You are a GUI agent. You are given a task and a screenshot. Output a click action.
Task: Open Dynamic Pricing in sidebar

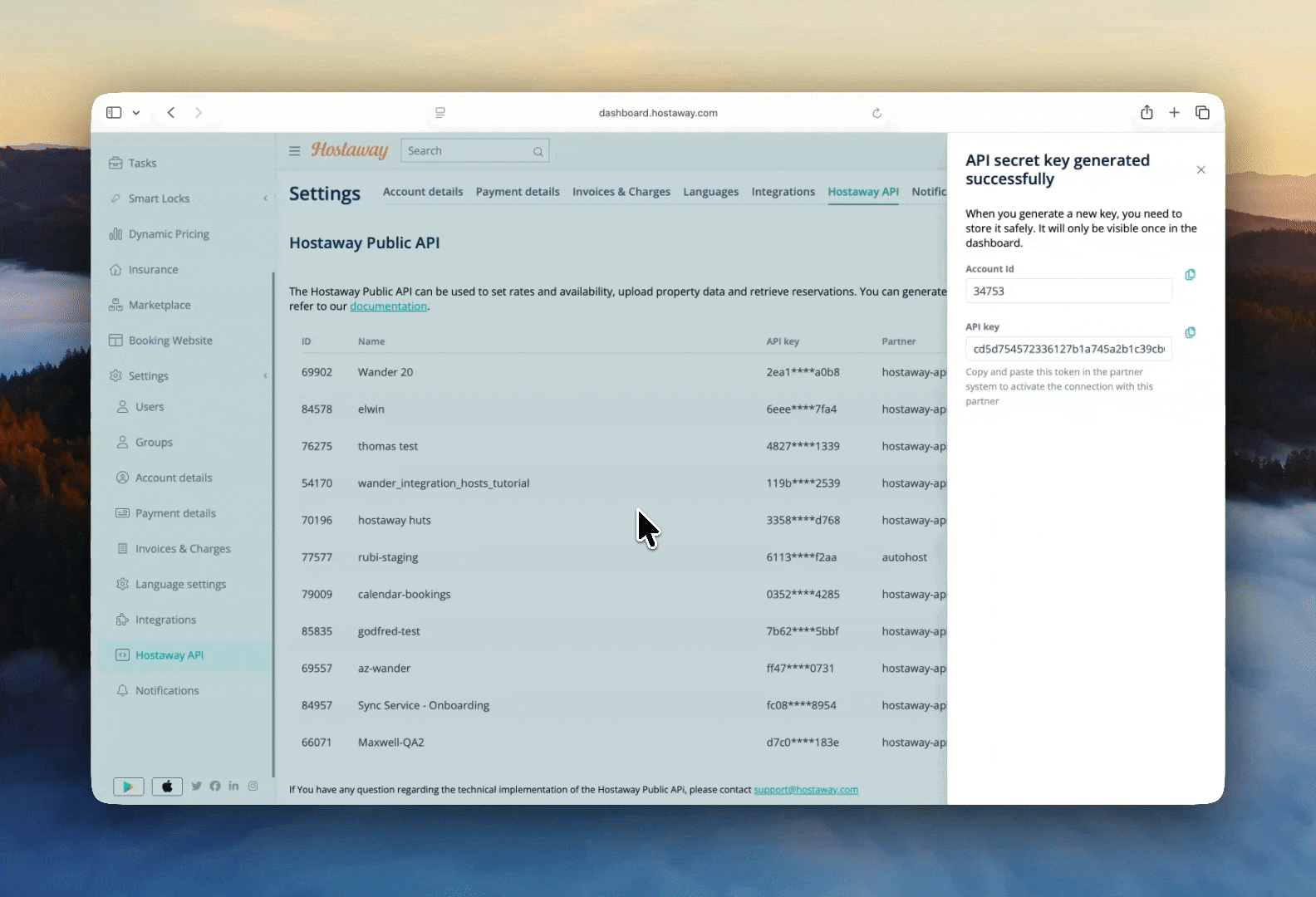[x=169, y=234]
